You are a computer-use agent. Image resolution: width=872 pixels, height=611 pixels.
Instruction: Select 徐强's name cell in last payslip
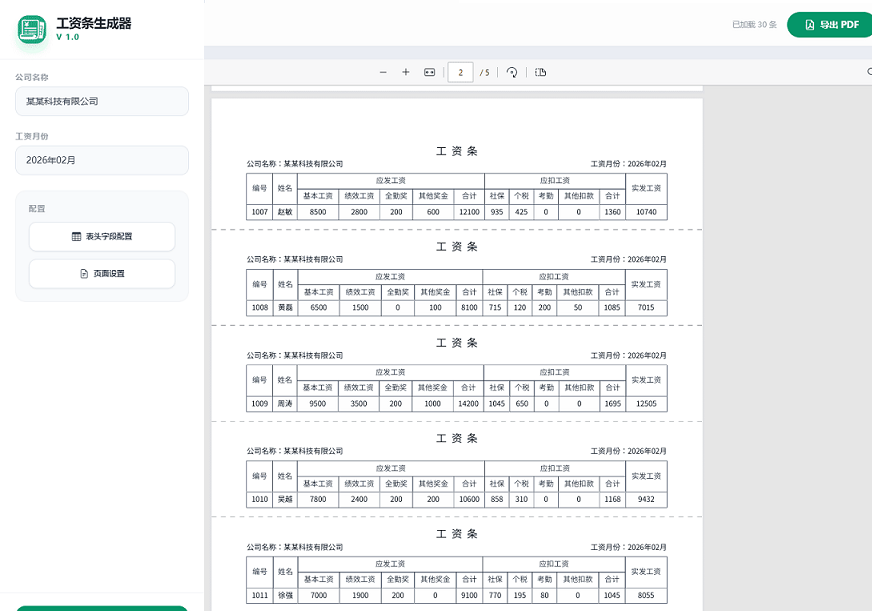tap(285, 595)
